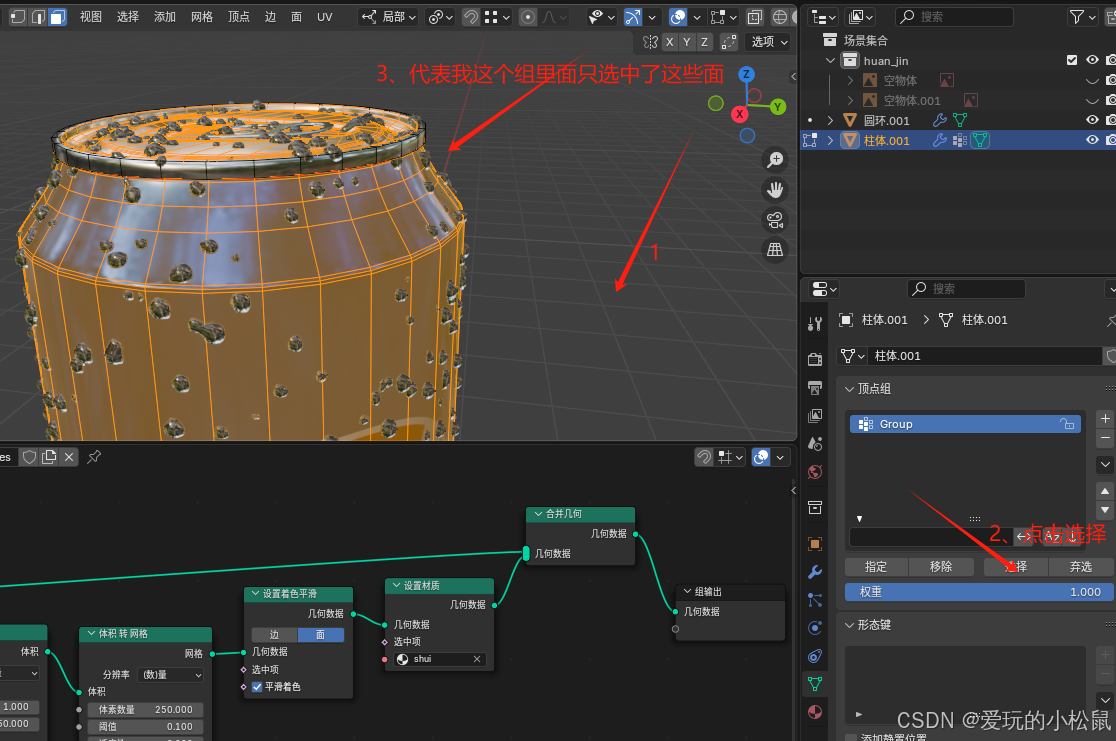Click the 指定 button for vertex group
The image size is (1116, 741).
pyautogui.click(x=876, y=567)
